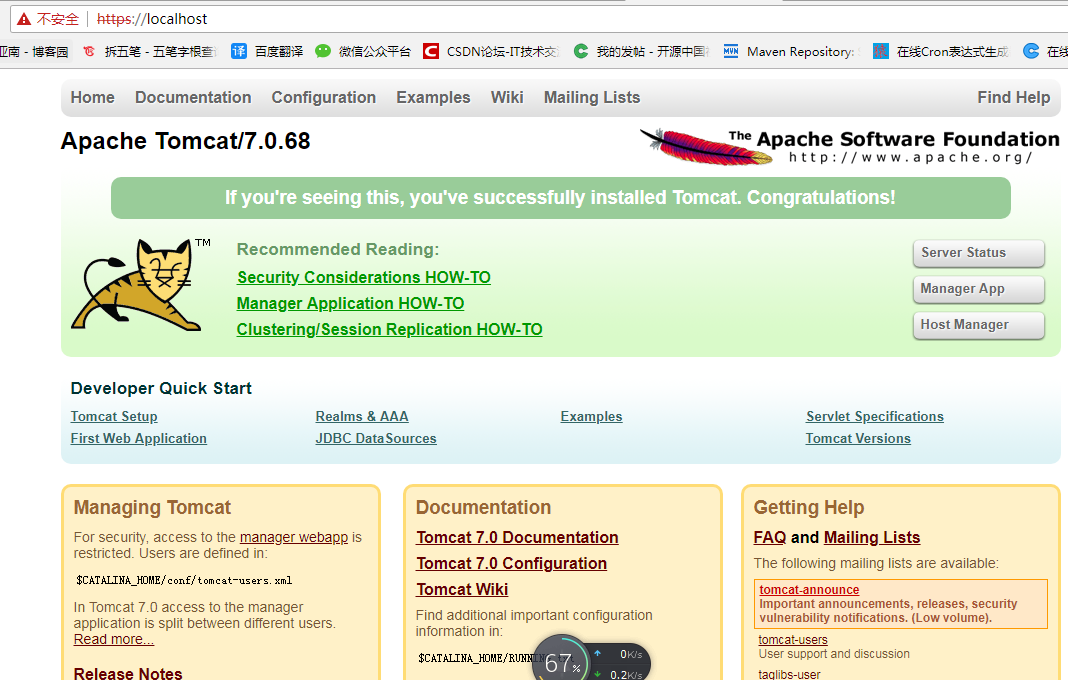Click the red insecure-connection warning icon
Image resolution: width=1068 pixels, height=680 pixels.
coord(24,19)
